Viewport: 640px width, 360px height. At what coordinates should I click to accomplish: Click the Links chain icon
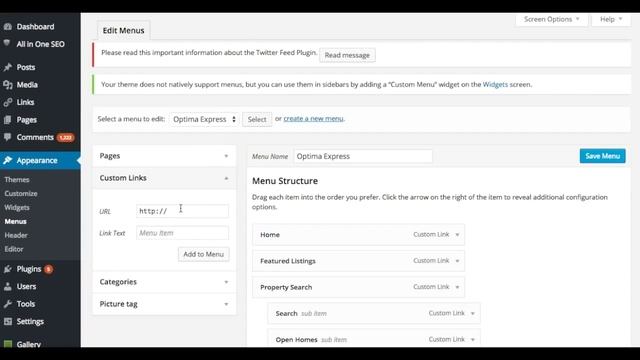[x=8, y=102]
